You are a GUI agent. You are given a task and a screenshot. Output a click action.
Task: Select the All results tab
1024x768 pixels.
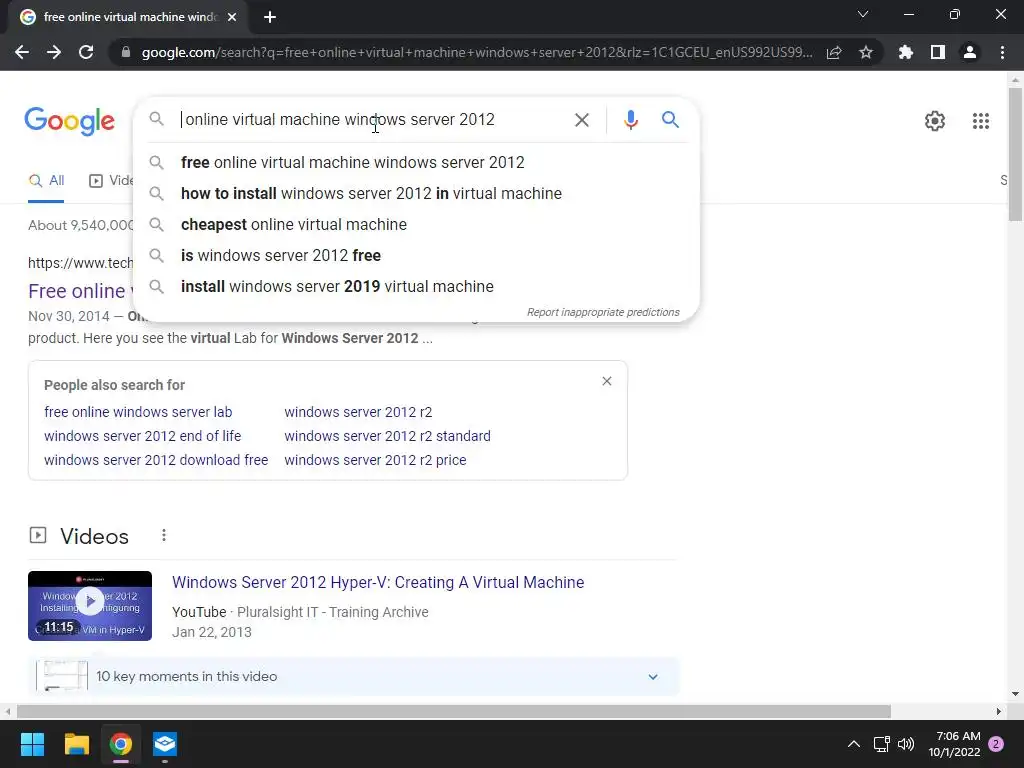pos(46,181)
